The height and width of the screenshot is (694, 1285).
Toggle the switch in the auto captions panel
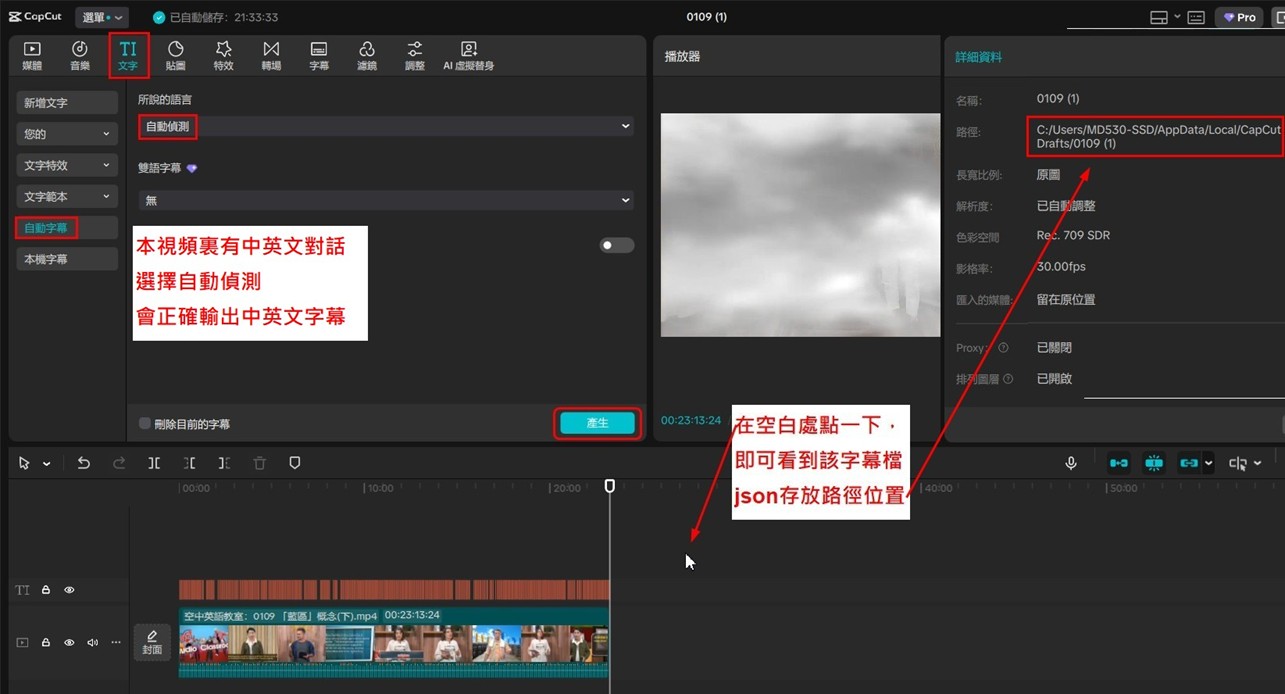(616, 245)
